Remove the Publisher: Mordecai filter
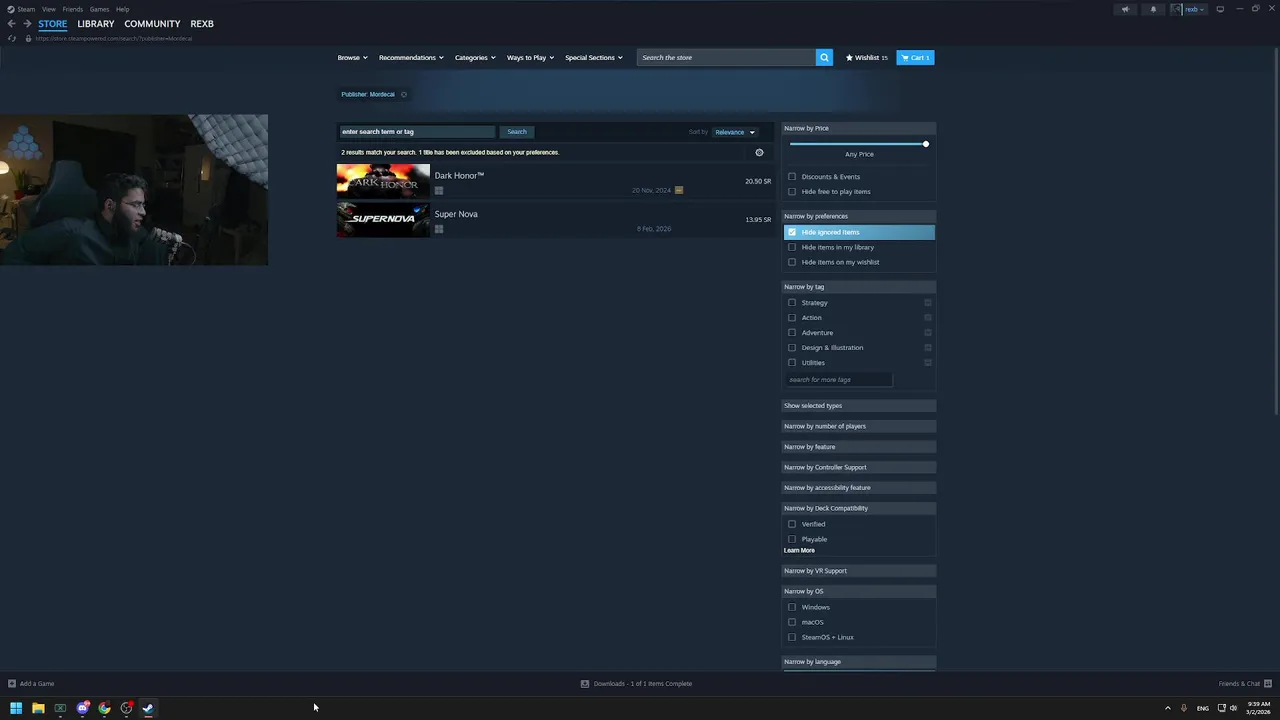1280x720 pixels. point(404,94)
